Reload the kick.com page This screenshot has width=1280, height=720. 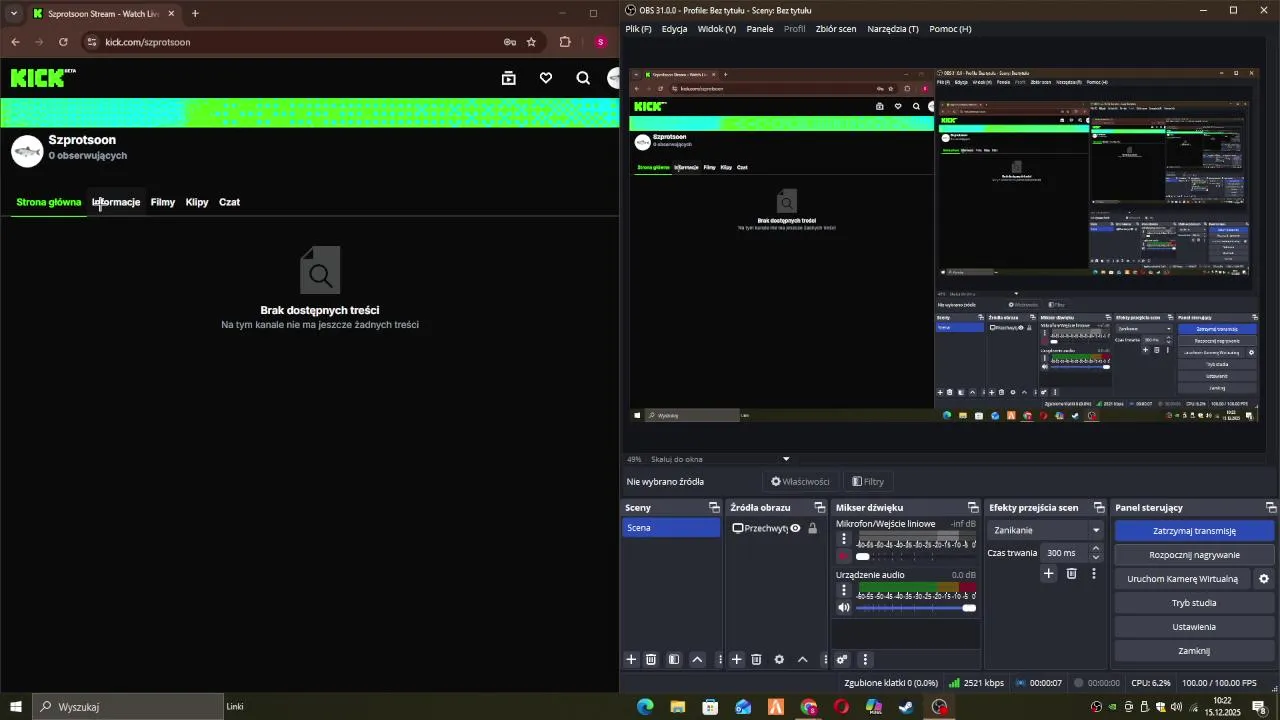(x=63, y=42)
